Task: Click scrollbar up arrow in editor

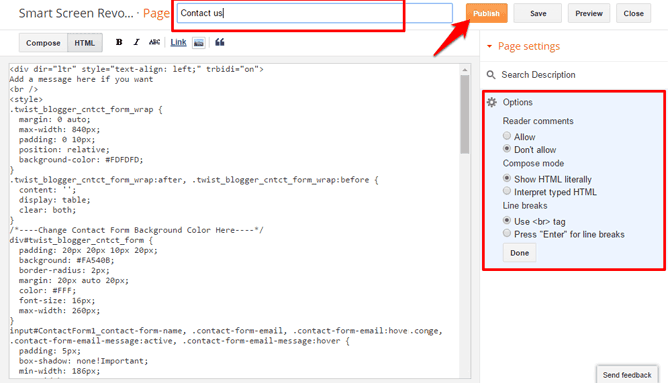Action: click(465, 70)
